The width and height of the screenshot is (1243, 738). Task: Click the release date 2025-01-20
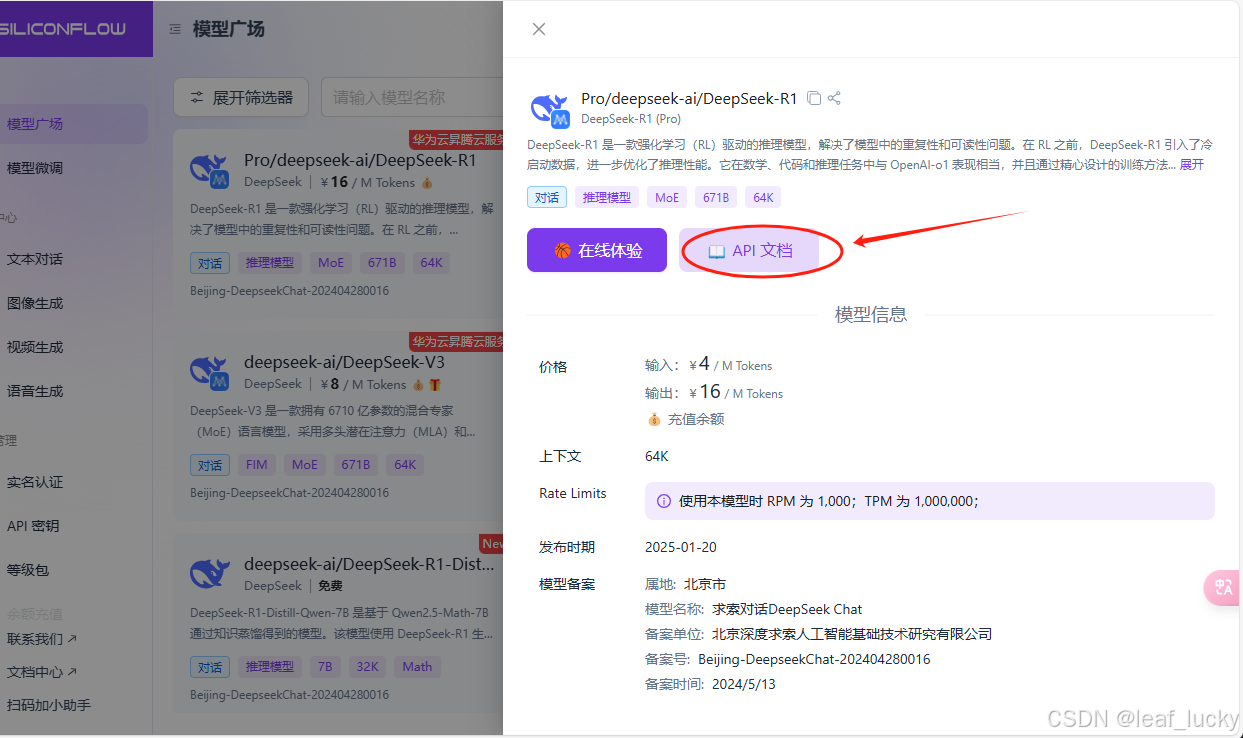[x=681, y=547]
